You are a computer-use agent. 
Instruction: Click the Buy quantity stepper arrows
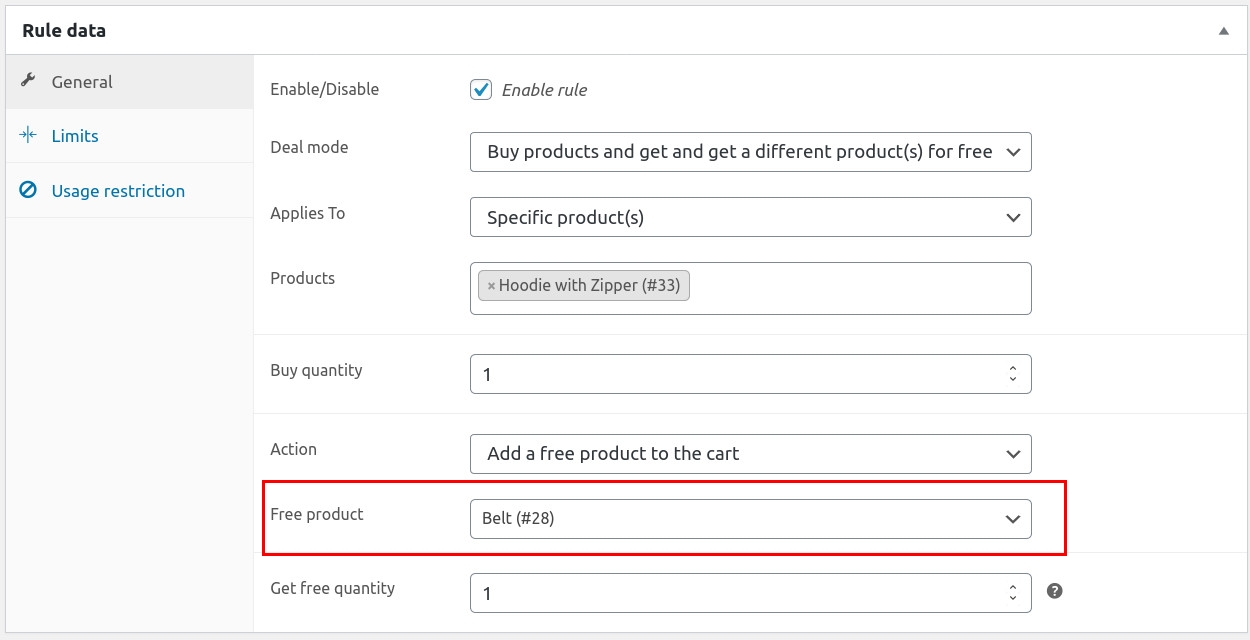[1012, 374]
